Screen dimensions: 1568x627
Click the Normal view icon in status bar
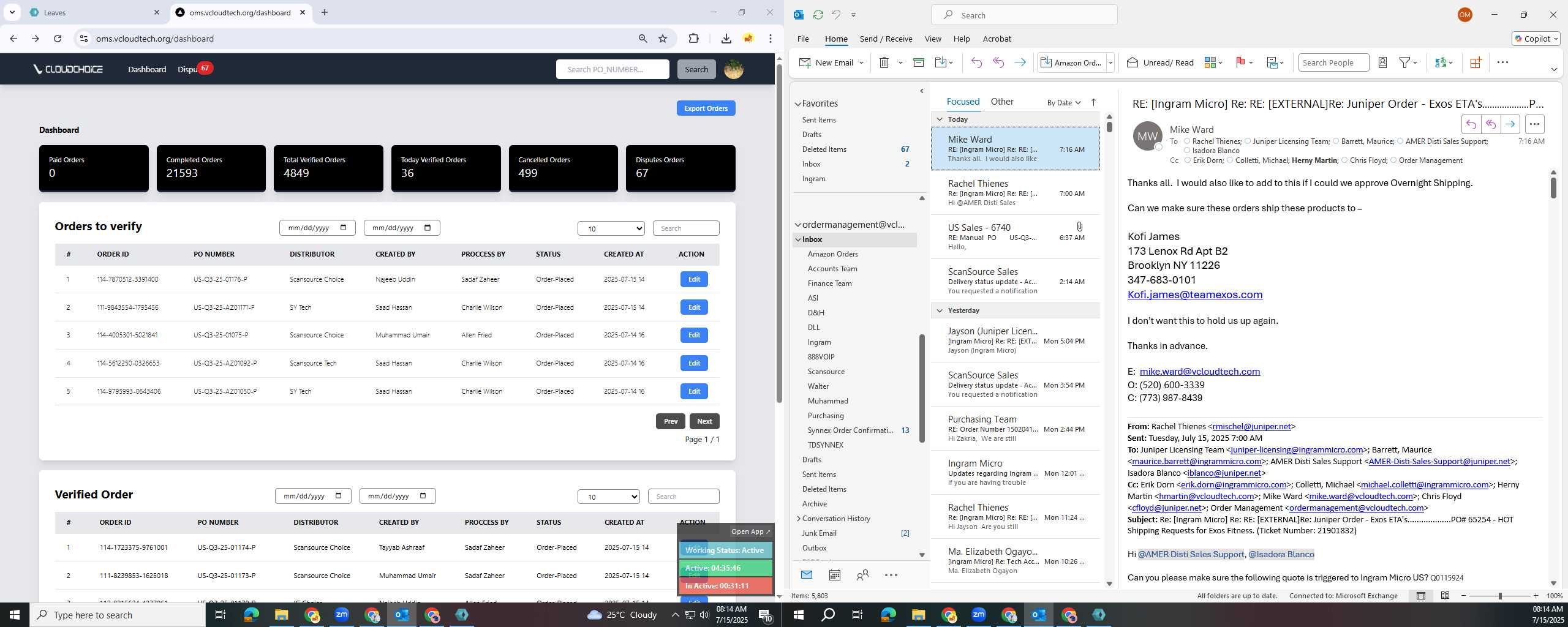pyautogui.click(x=1420, y=596)
